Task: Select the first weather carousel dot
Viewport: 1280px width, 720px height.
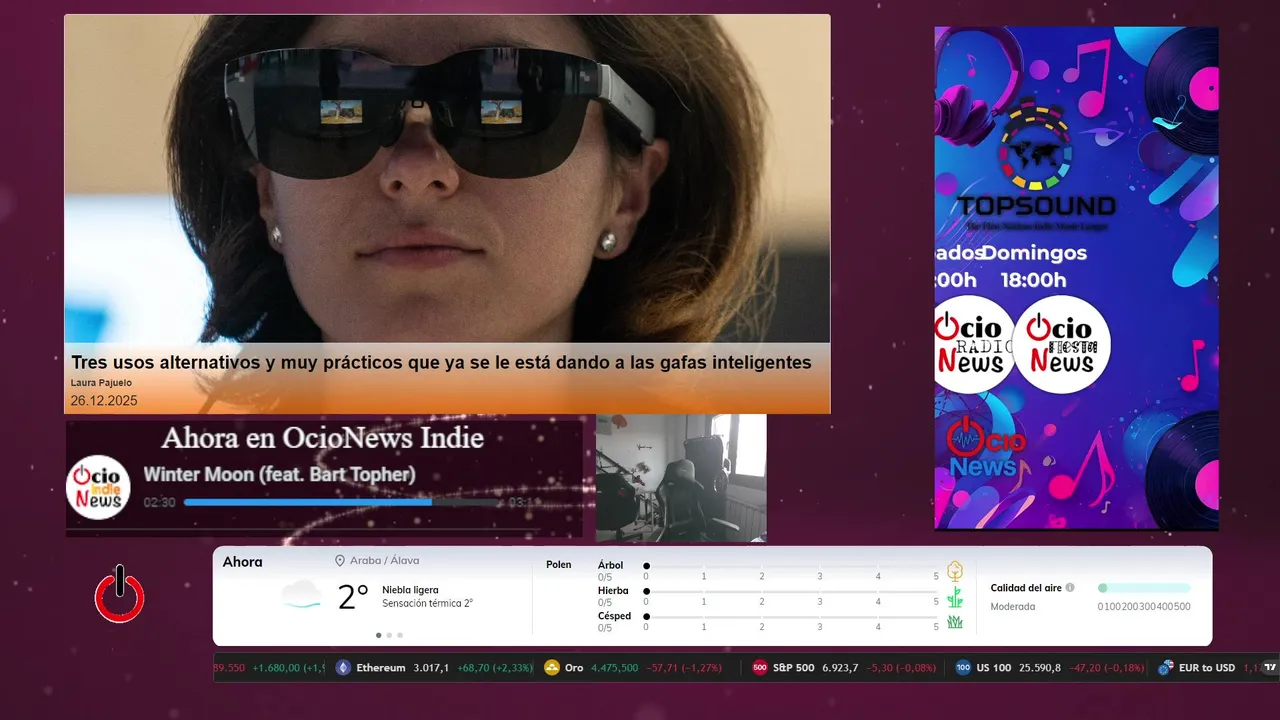Action: click(378, 635)
